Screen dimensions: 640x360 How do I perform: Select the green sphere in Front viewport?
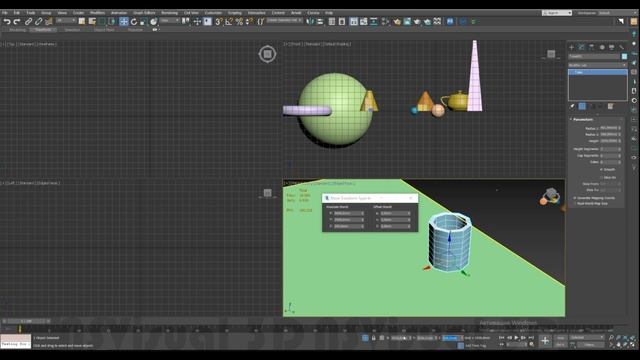pos(336,109)
